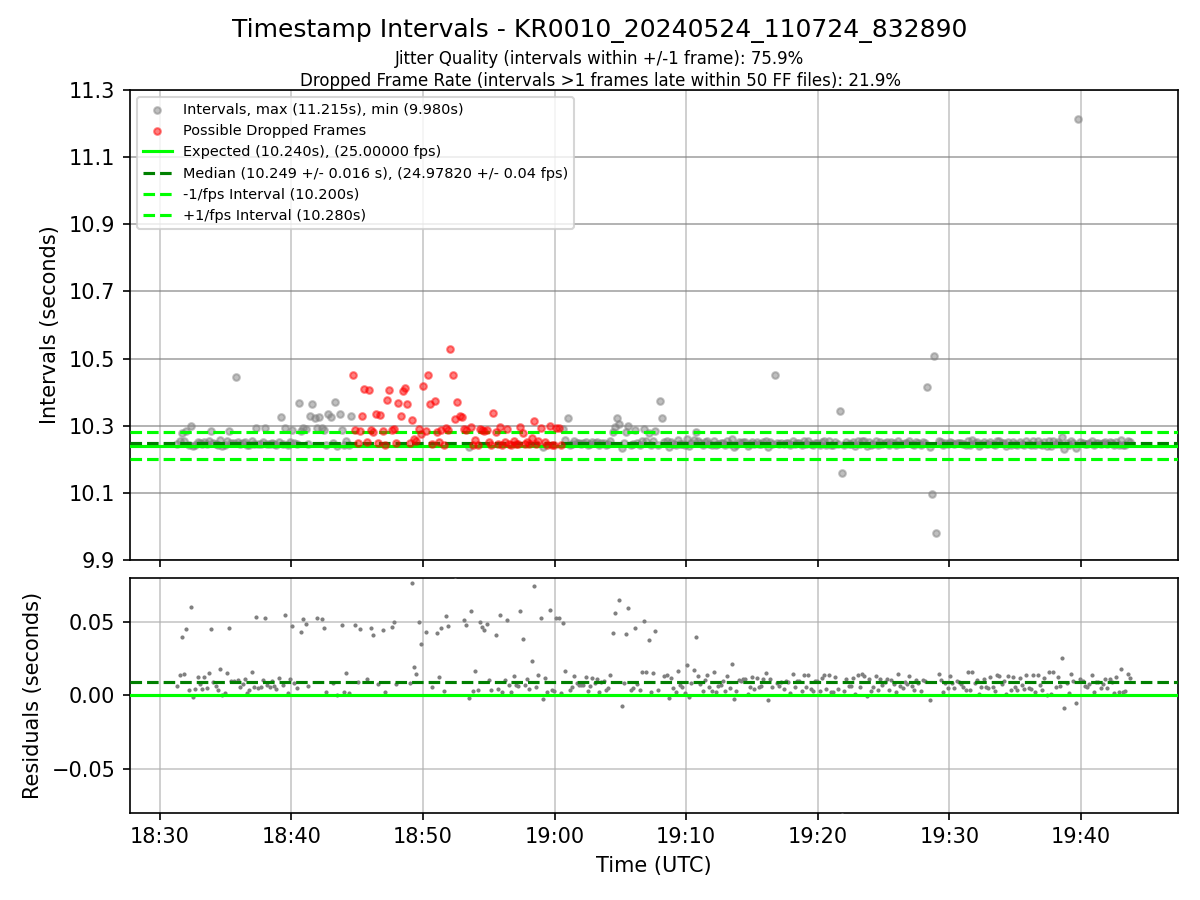1200x900 pixels.
Task: Click the maximum gray outlier point above 11.1
Action: click(1078, 119)
